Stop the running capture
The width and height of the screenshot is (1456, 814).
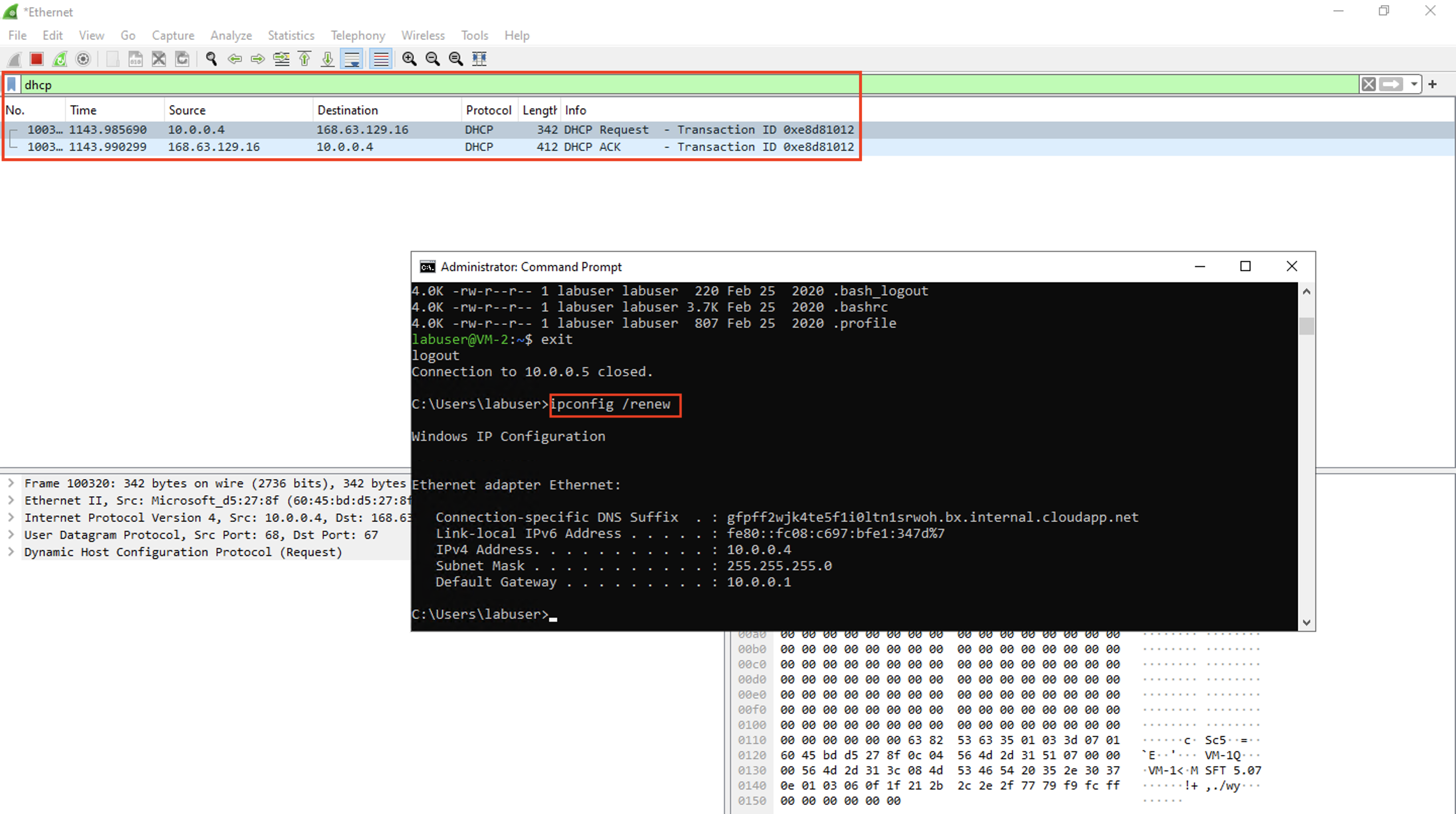(x=36, y=59)
